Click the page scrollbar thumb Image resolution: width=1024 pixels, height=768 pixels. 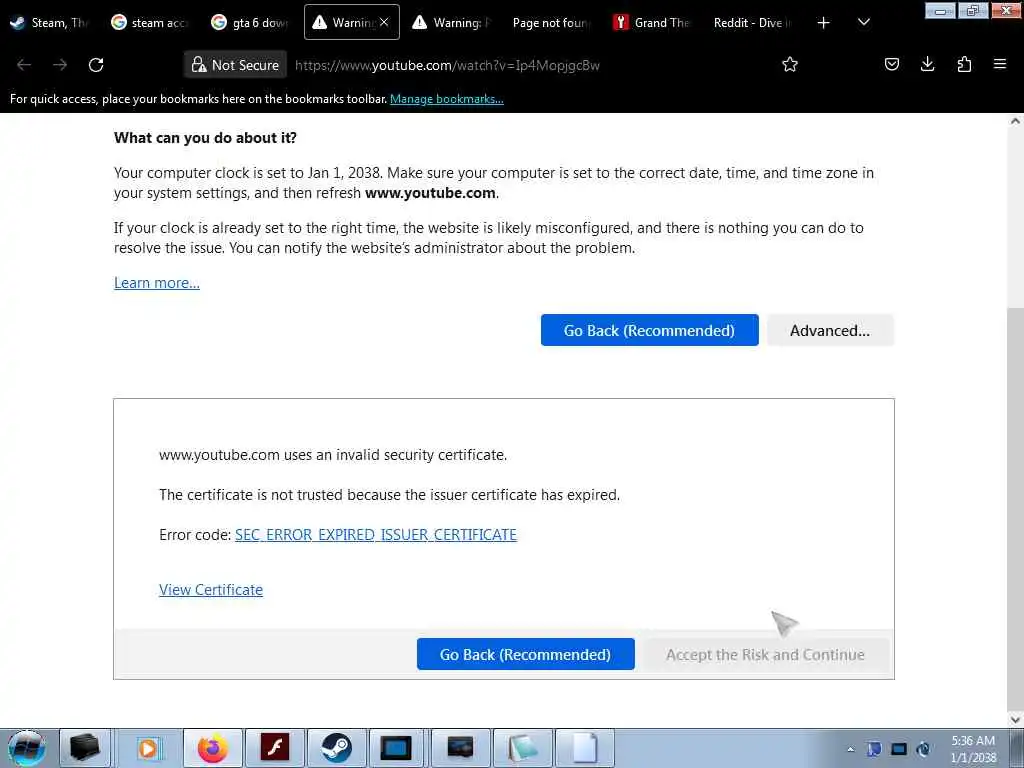[x=1016, y=509]
